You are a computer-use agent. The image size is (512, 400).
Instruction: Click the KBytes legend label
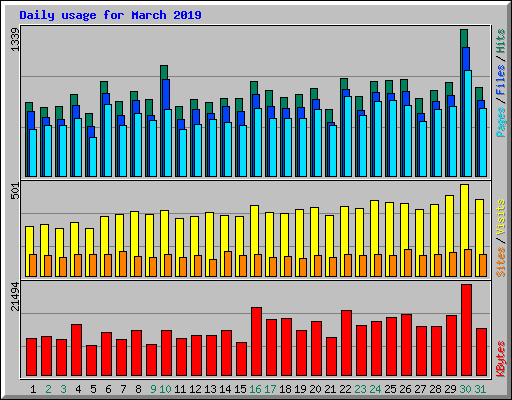500,359
